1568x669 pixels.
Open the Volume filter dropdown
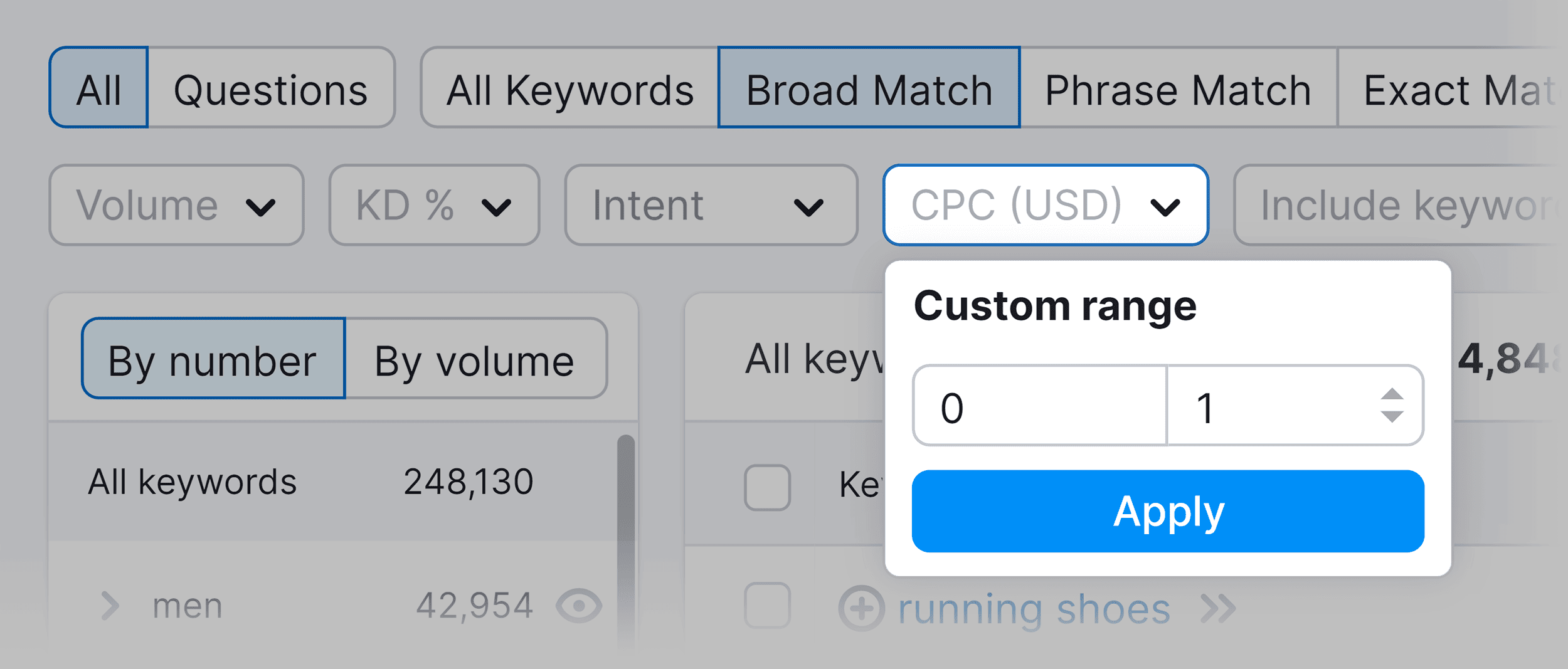pyautogui.click(x=177, y=204)
